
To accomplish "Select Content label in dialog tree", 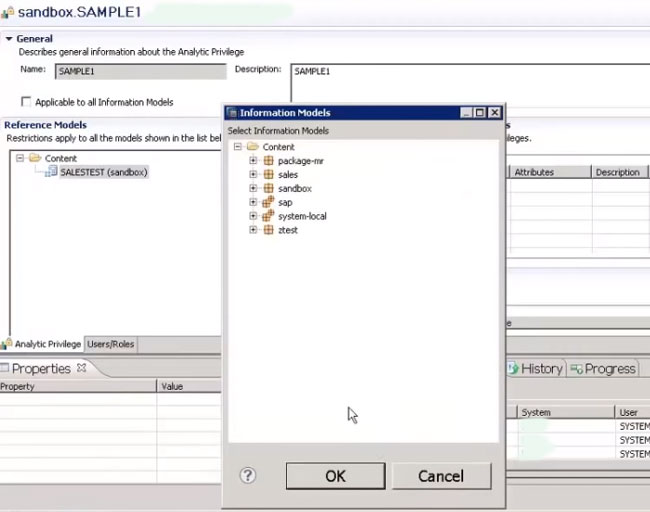I will (279, 147).
